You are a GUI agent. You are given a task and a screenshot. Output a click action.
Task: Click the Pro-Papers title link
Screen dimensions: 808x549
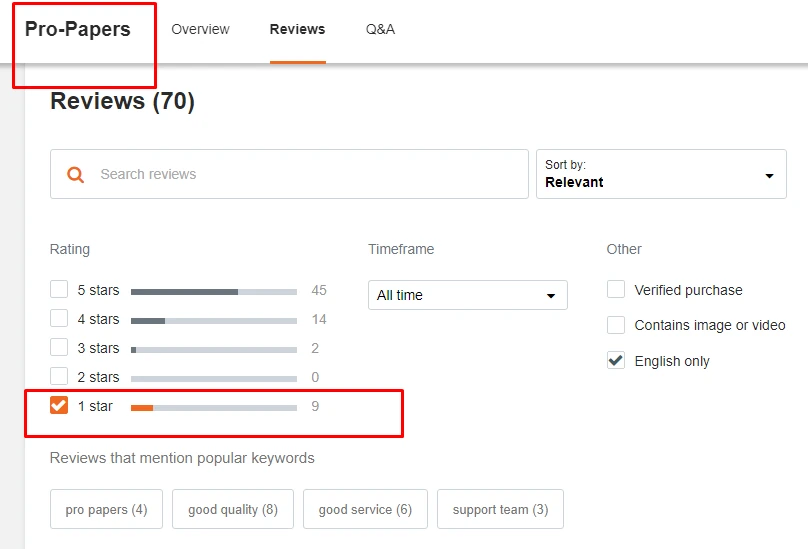[78, 29]
